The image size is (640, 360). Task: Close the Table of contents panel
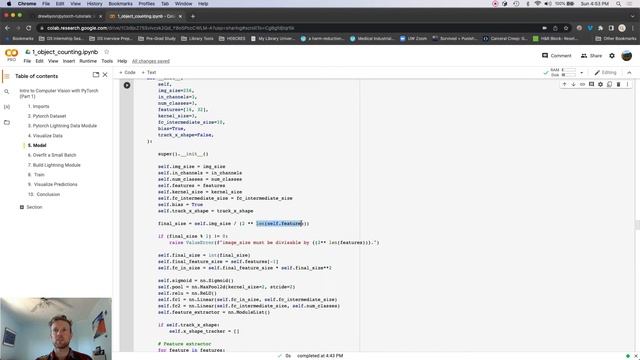[105, 75]
